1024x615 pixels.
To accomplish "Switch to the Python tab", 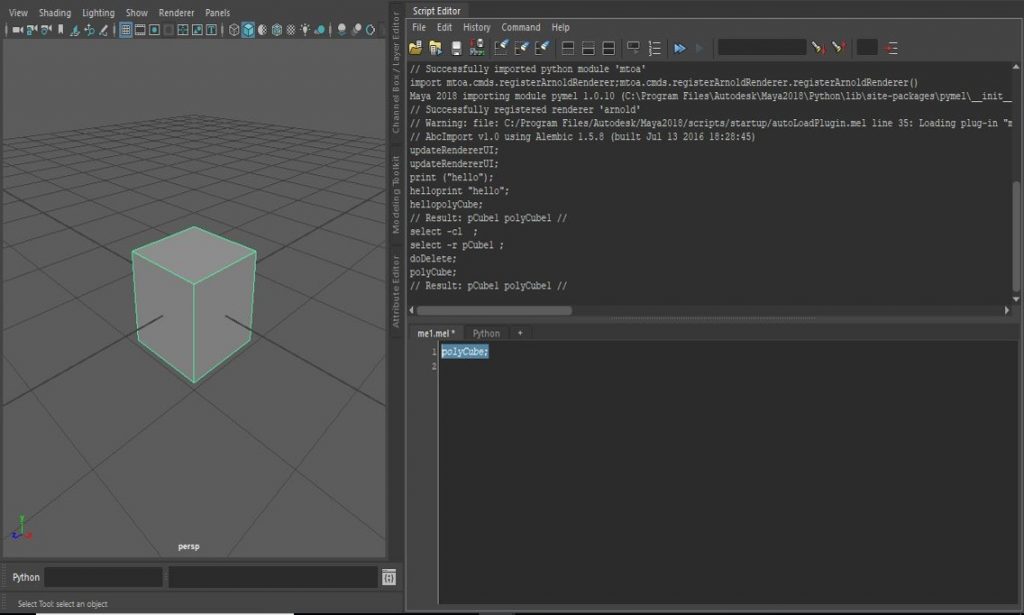I will coord(486,333).
